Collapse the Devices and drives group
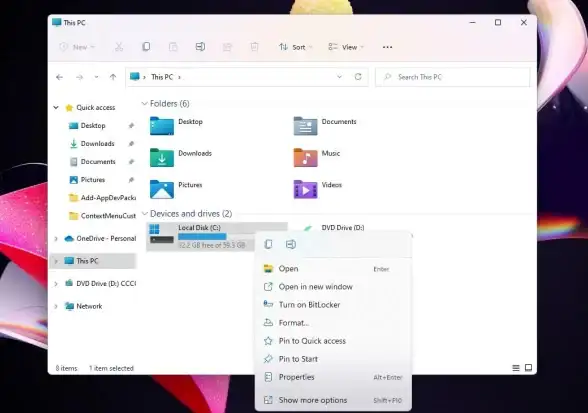 click(x=144, y=214)
